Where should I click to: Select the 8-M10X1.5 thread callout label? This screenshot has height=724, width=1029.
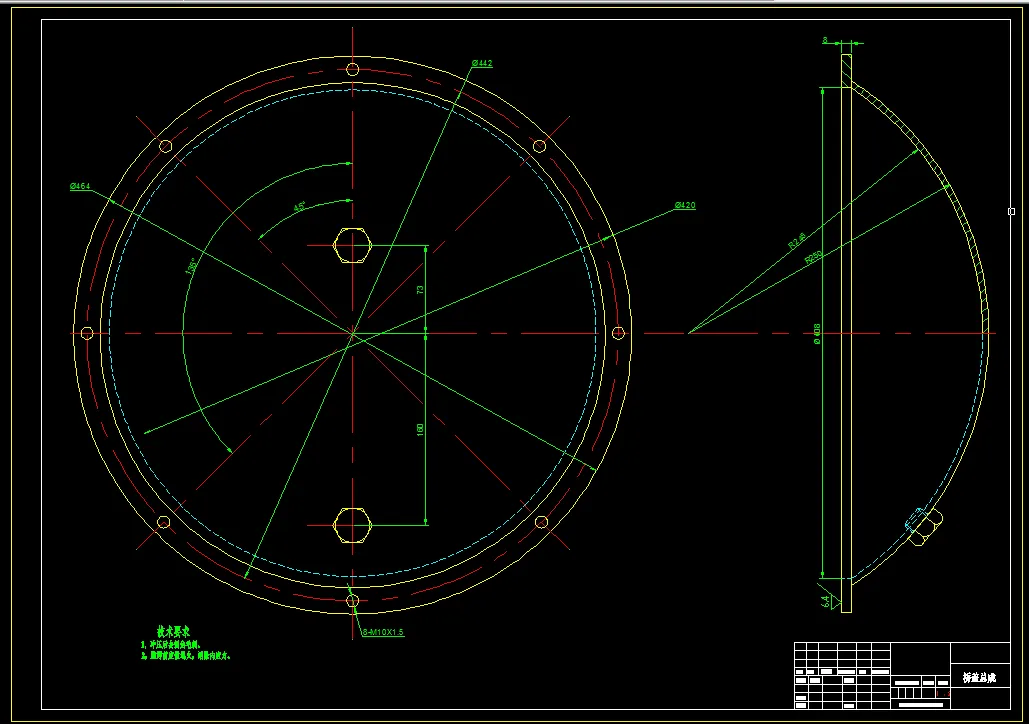click(x=383, y=633)
